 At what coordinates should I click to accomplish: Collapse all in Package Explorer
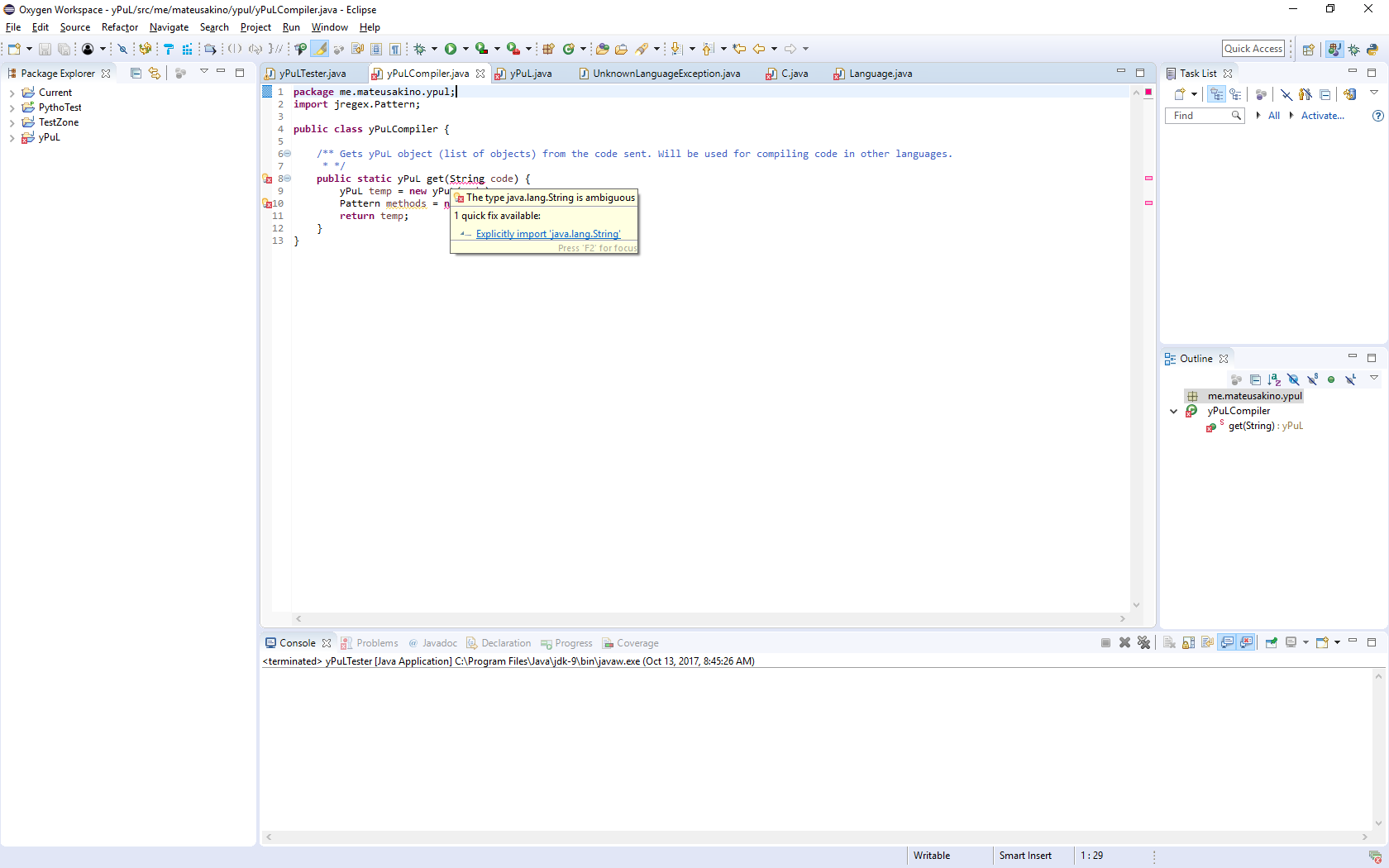(x=136, y=73)
